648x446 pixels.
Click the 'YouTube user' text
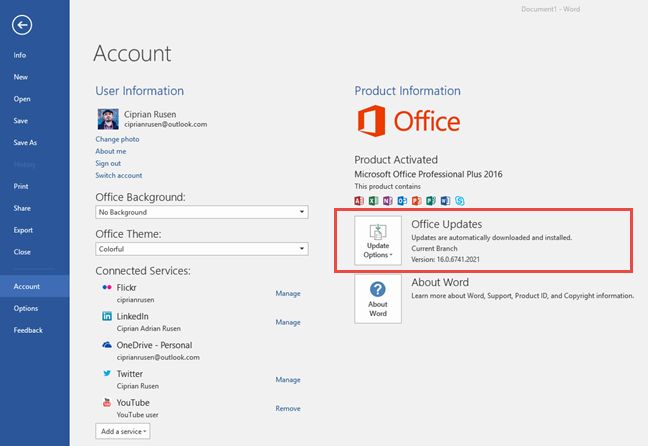coord(138,415)
